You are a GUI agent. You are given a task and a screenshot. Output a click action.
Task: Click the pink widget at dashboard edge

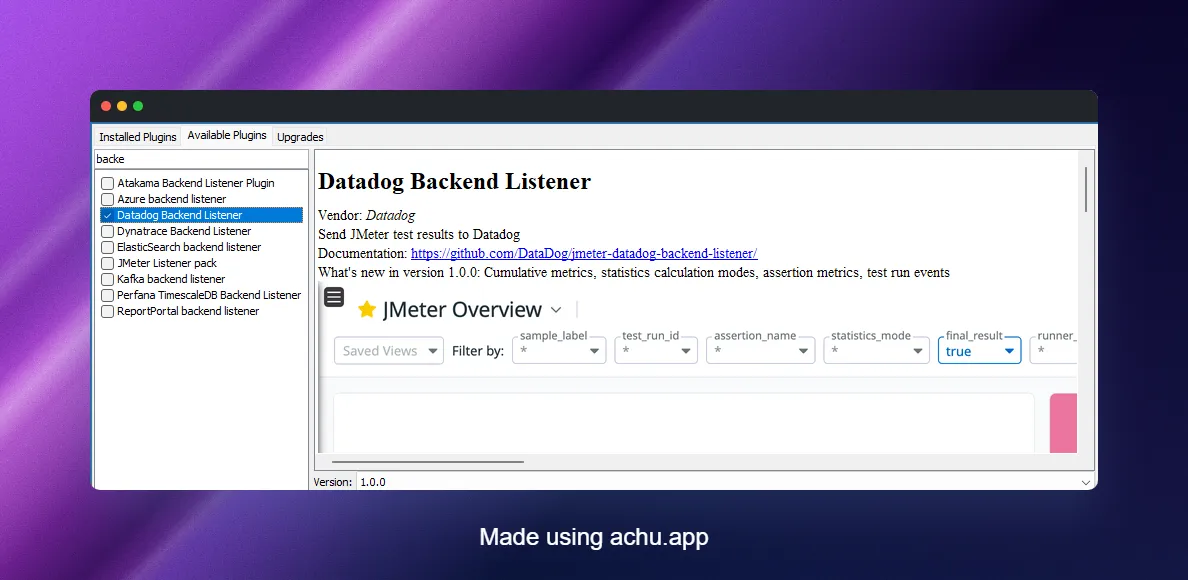click(1064, 423)
